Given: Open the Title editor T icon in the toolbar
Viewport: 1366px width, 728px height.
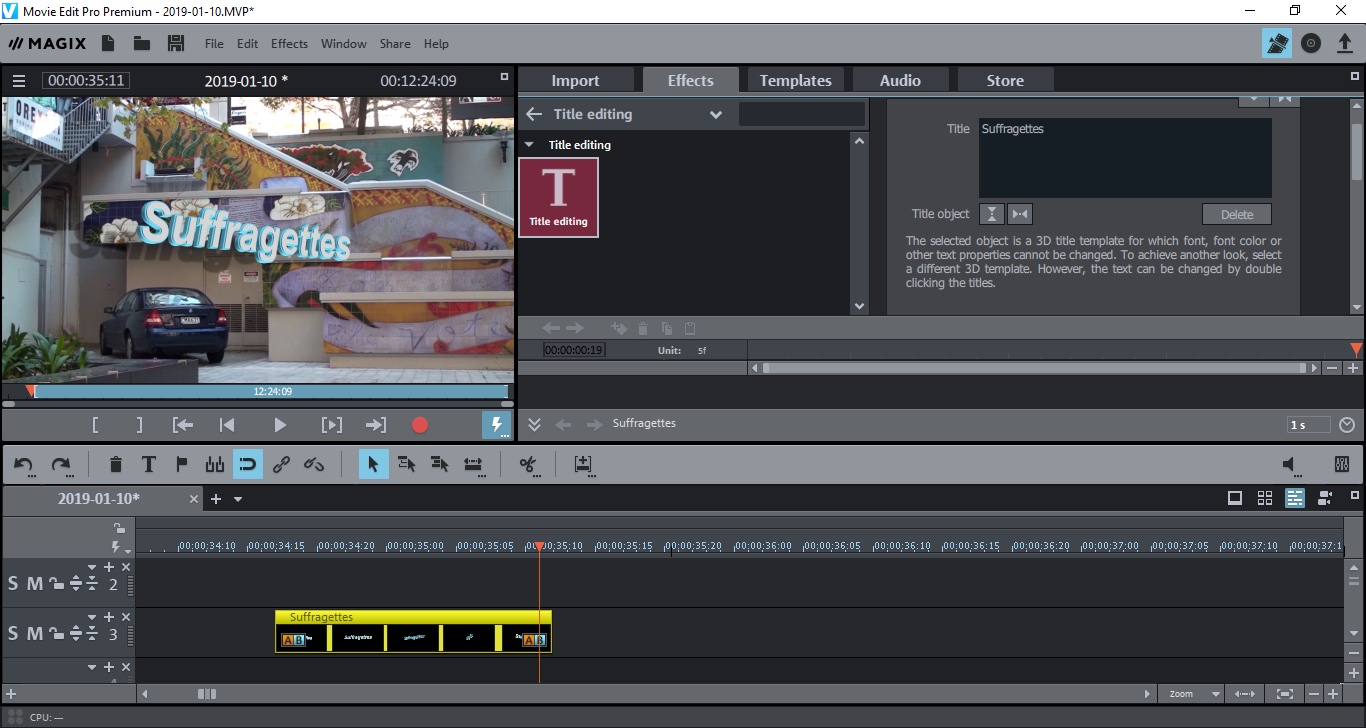Looking at the screenshot, I should click(148, 464).
